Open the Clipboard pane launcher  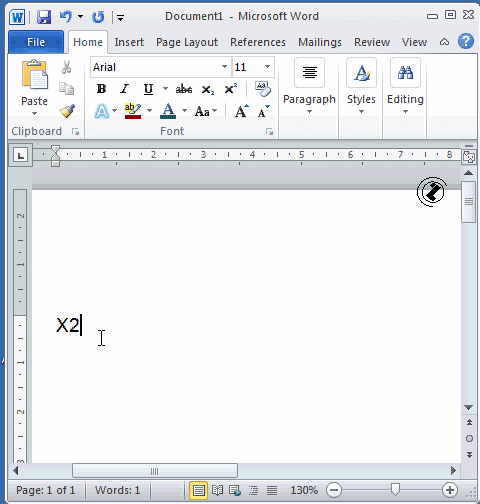click(75, 132)
